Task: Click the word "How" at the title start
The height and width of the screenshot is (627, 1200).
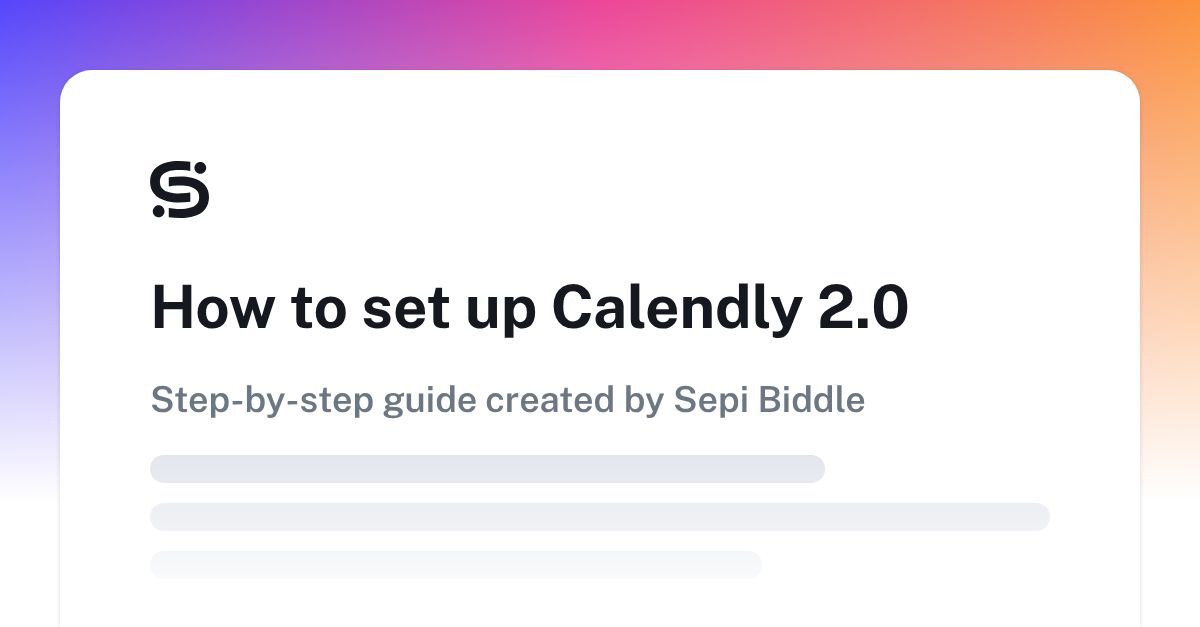Action: 212,308
